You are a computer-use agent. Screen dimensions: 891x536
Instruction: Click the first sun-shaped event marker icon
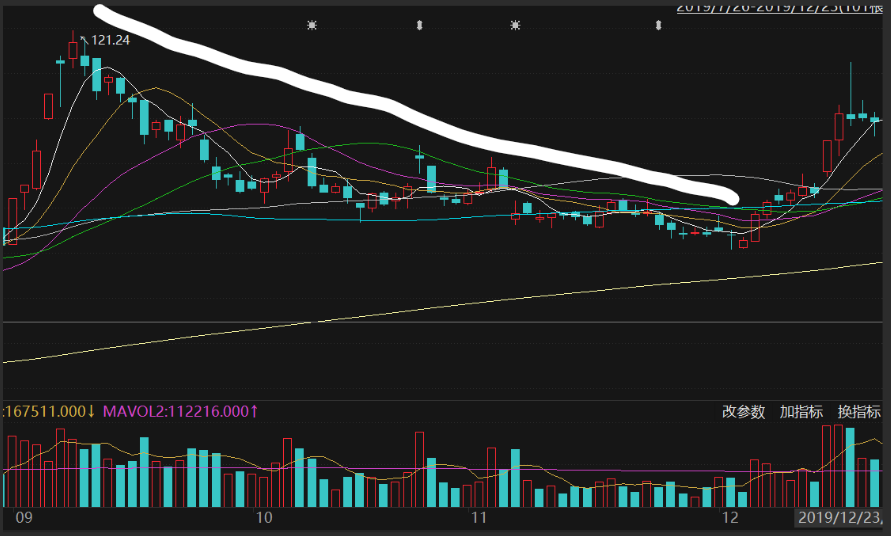pos(311,25)
